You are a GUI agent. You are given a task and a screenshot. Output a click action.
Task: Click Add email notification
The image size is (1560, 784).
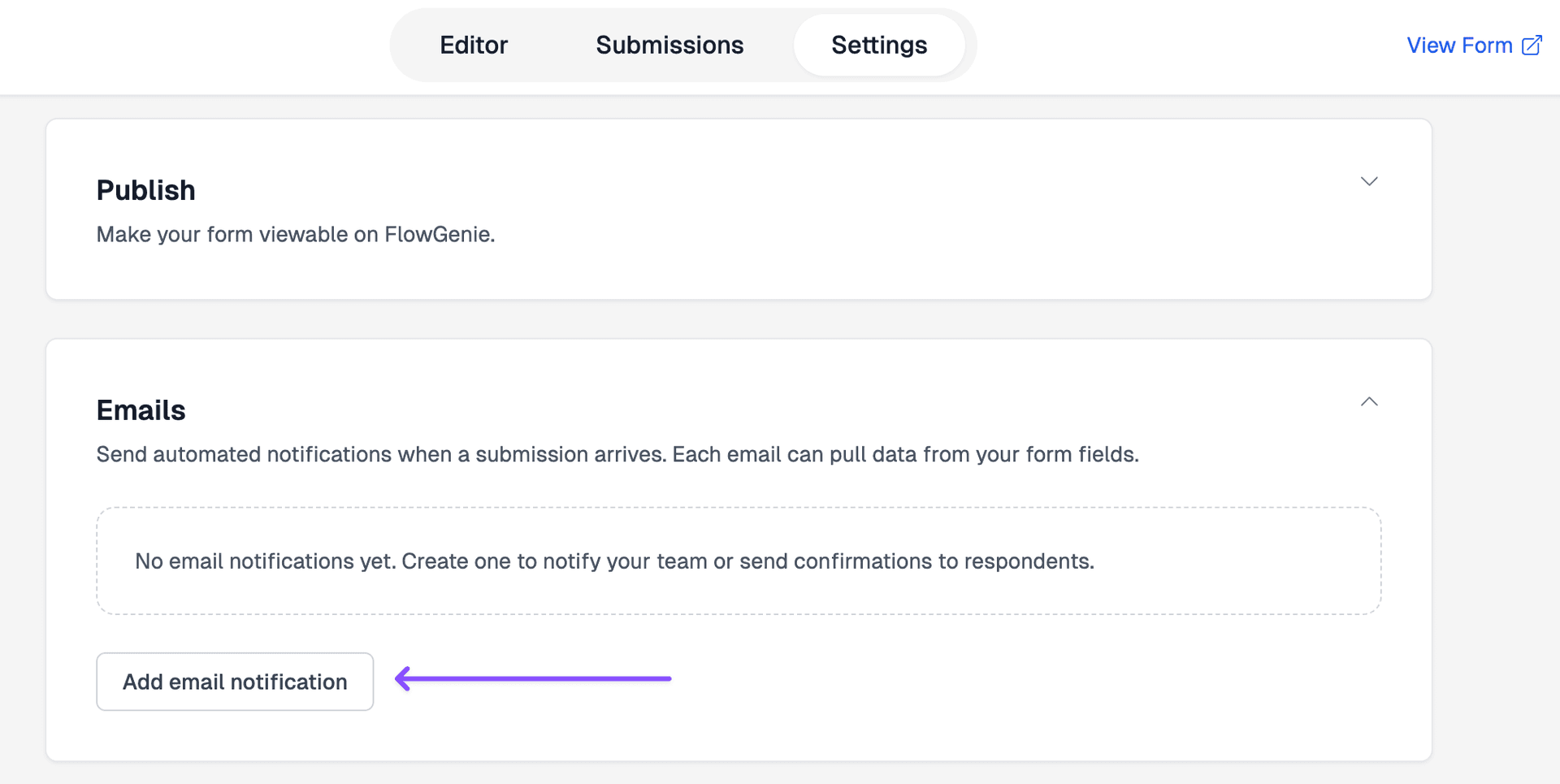(234, 682)
